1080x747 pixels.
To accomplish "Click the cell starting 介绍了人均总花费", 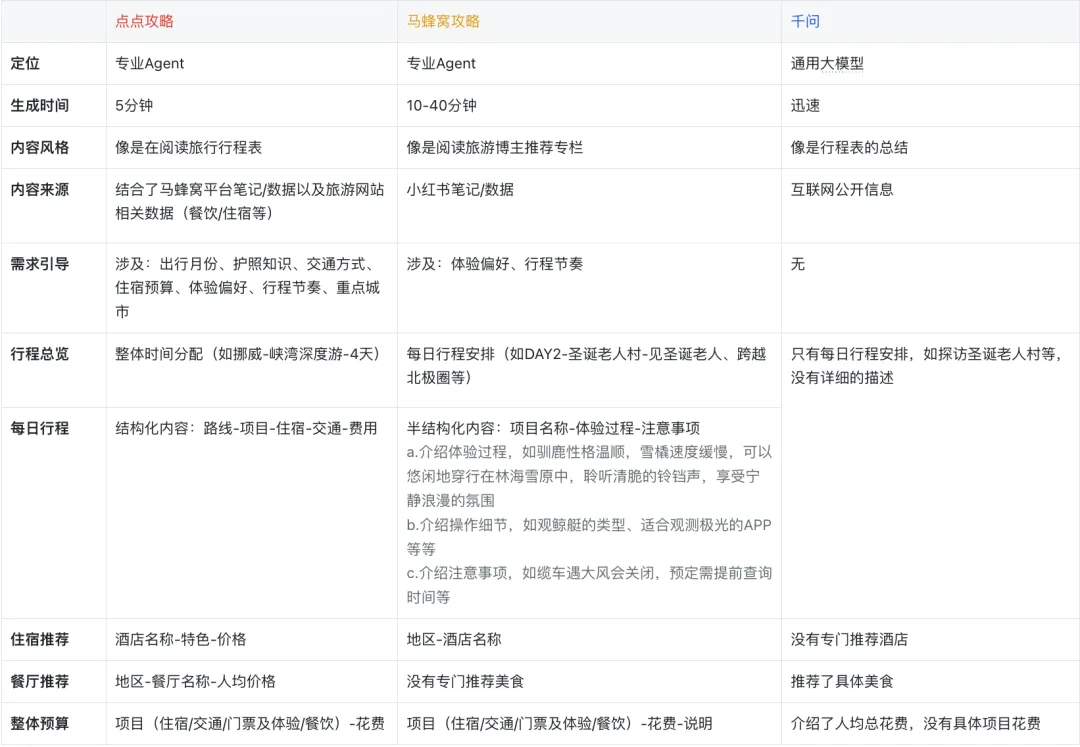I will (x=915, y=724).
